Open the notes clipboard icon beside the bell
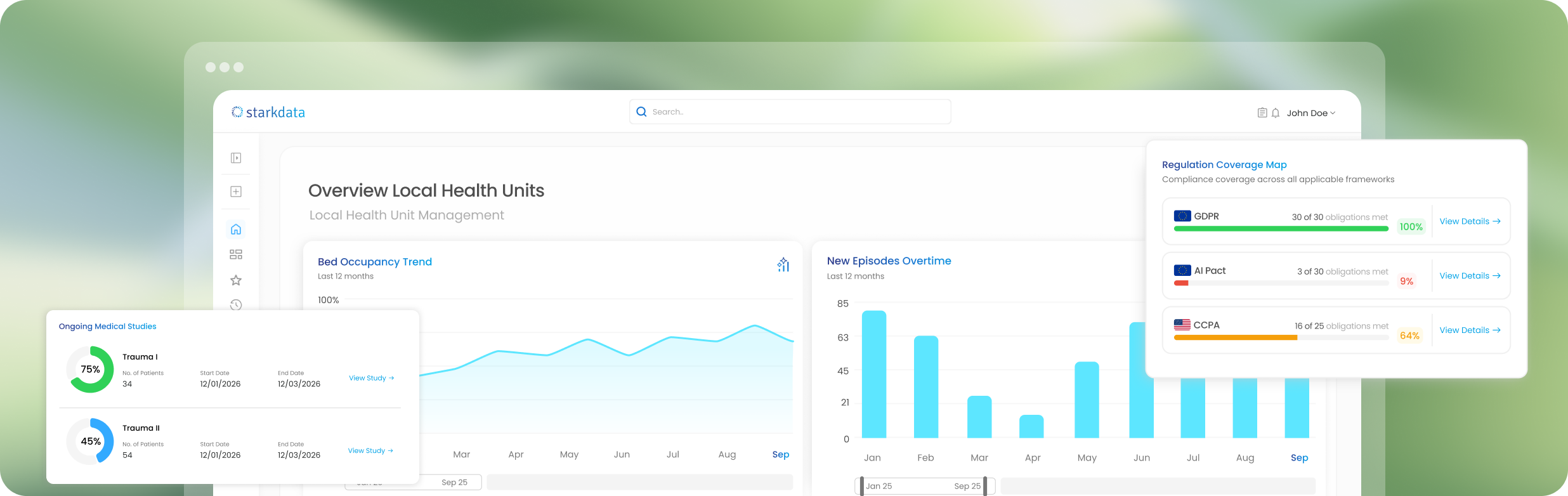This screenshot has height=496, width=1568. tap(1262, 113)
